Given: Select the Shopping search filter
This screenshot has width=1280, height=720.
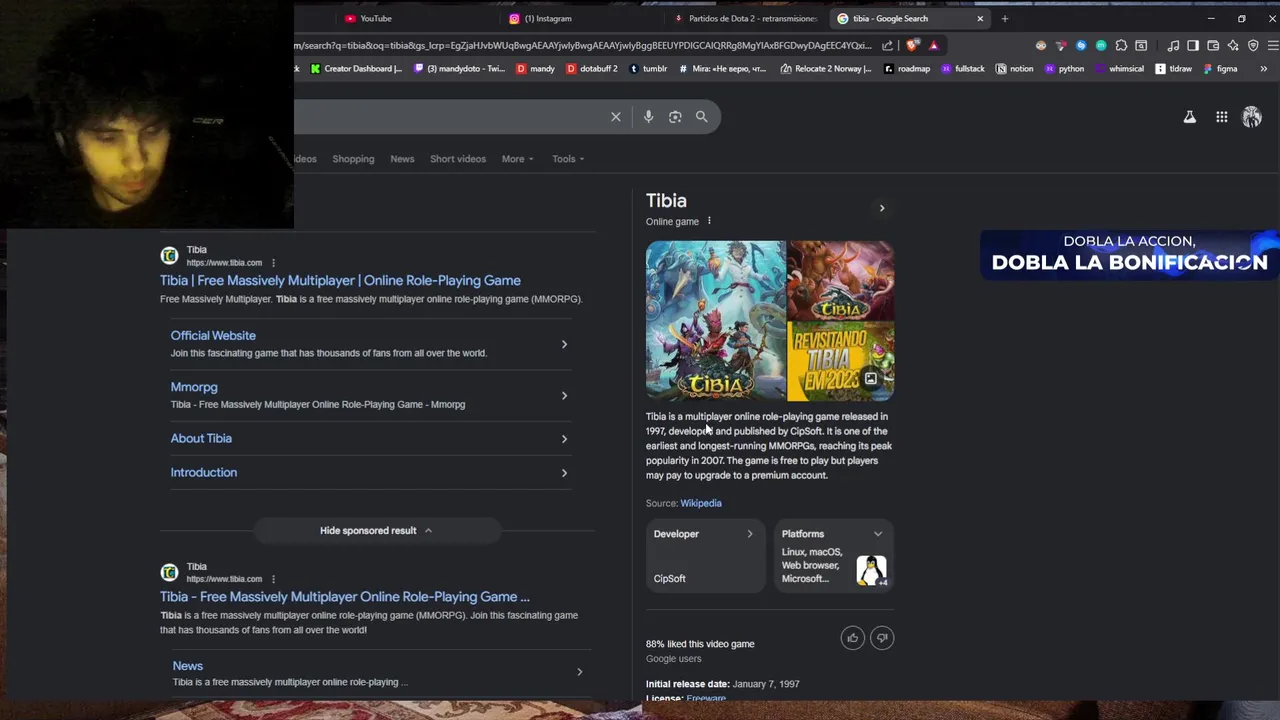Looking at the screenshot, I should click(x=353, y=159).
